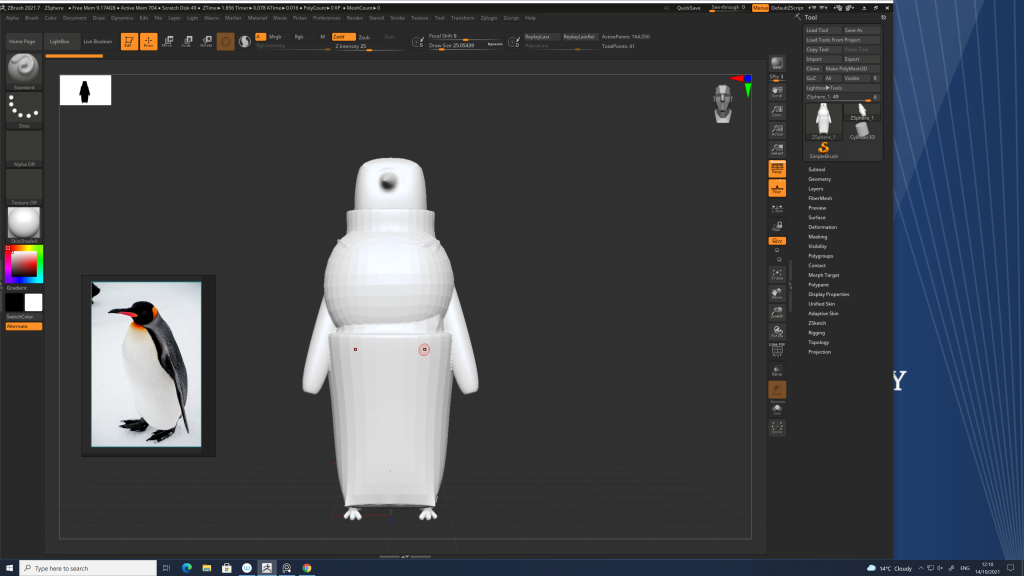Expand the Geometry subpalette

click(819, 179)
